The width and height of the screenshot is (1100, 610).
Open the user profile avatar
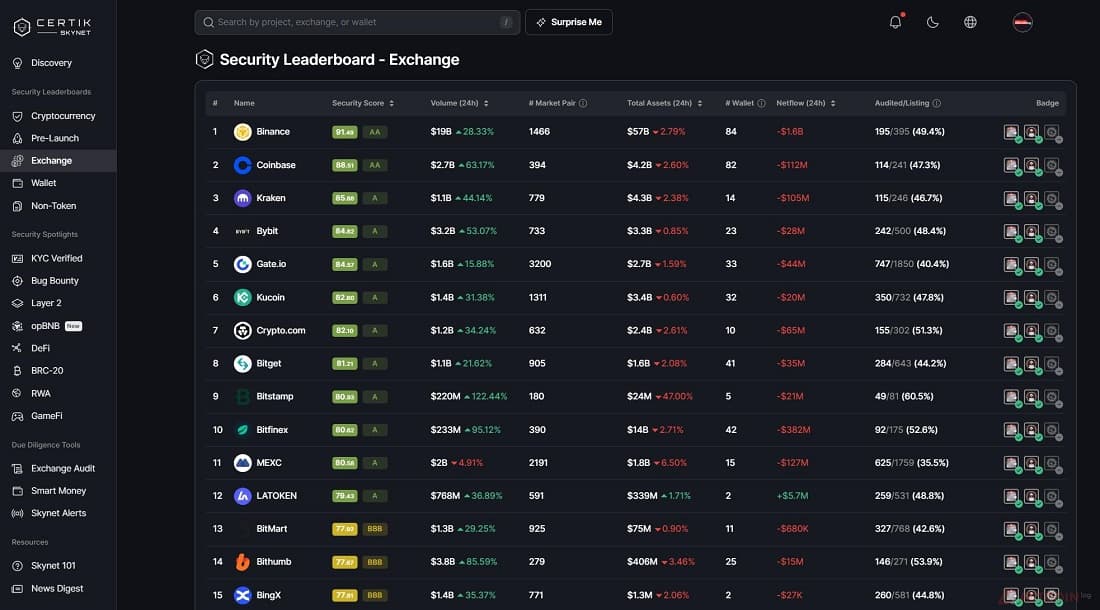[1022, 22]
